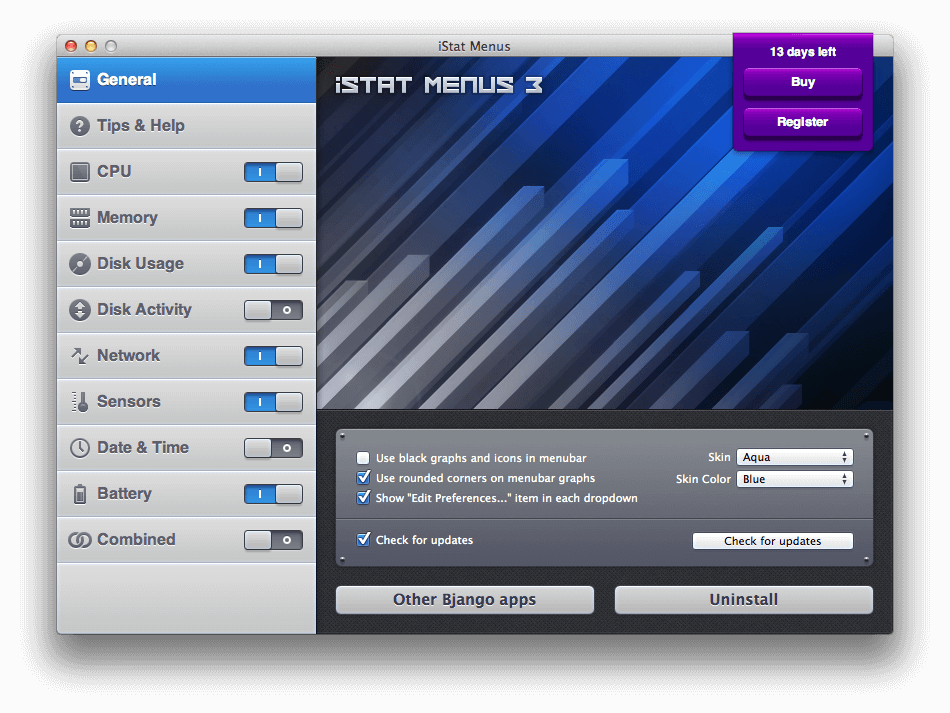Open the Skin dropdown showing Aqua

point(794,457)
